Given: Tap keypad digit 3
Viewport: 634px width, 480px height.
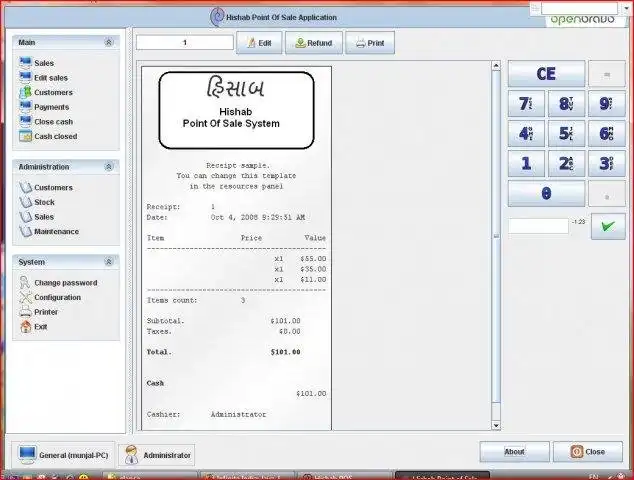Looking at the screenshot, I should click(x=607, y=163).
